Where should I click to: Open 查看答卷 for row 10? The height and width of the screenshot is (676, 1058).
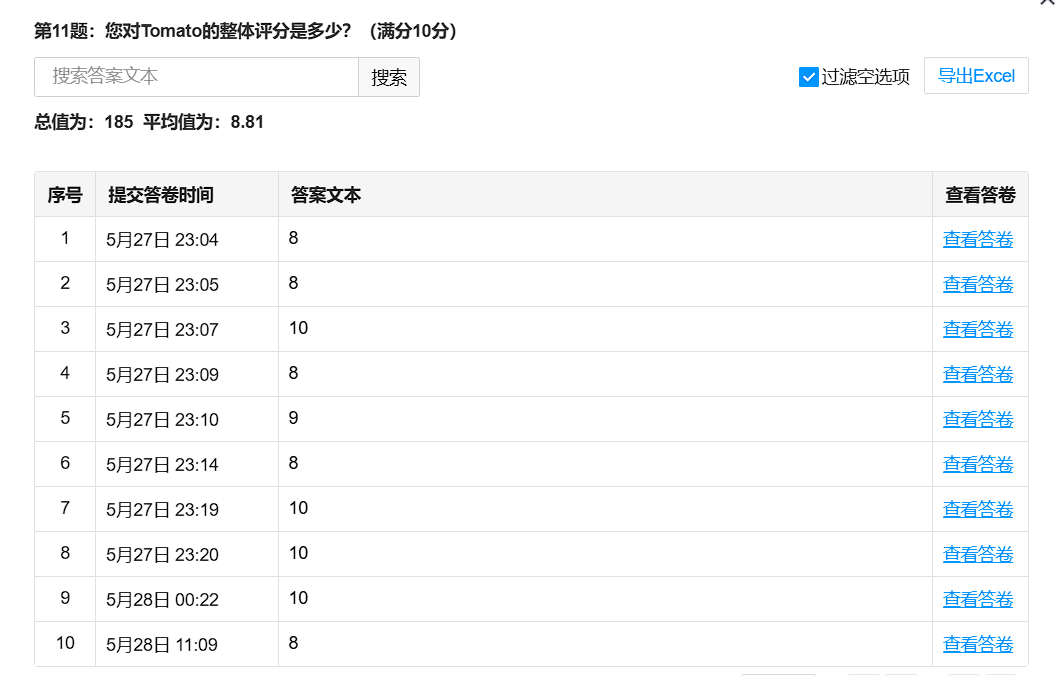977,645
